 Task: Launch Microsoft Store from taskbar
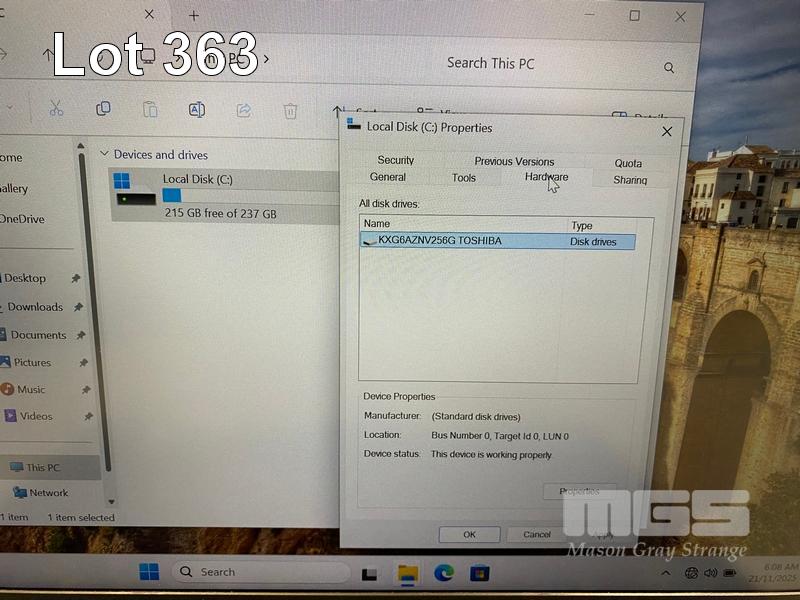click(x=480, y=572)
